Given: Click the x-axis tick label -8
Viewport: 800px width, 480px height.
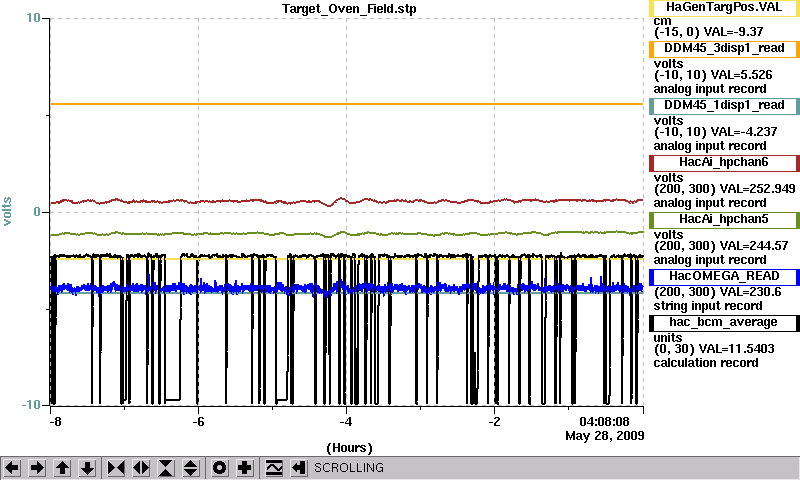Looking at the screenshot, I should click(x=56, y=422).
